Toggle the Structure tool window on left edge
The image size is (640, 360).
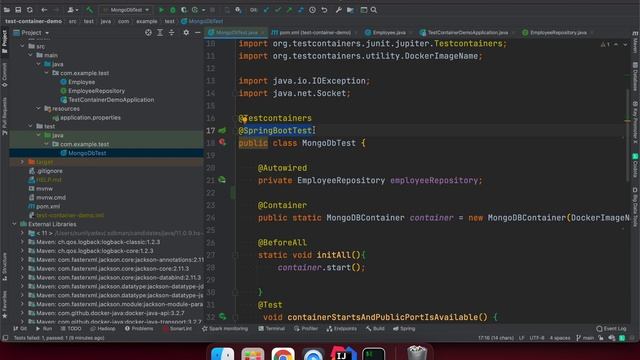[x=4, y=267]
